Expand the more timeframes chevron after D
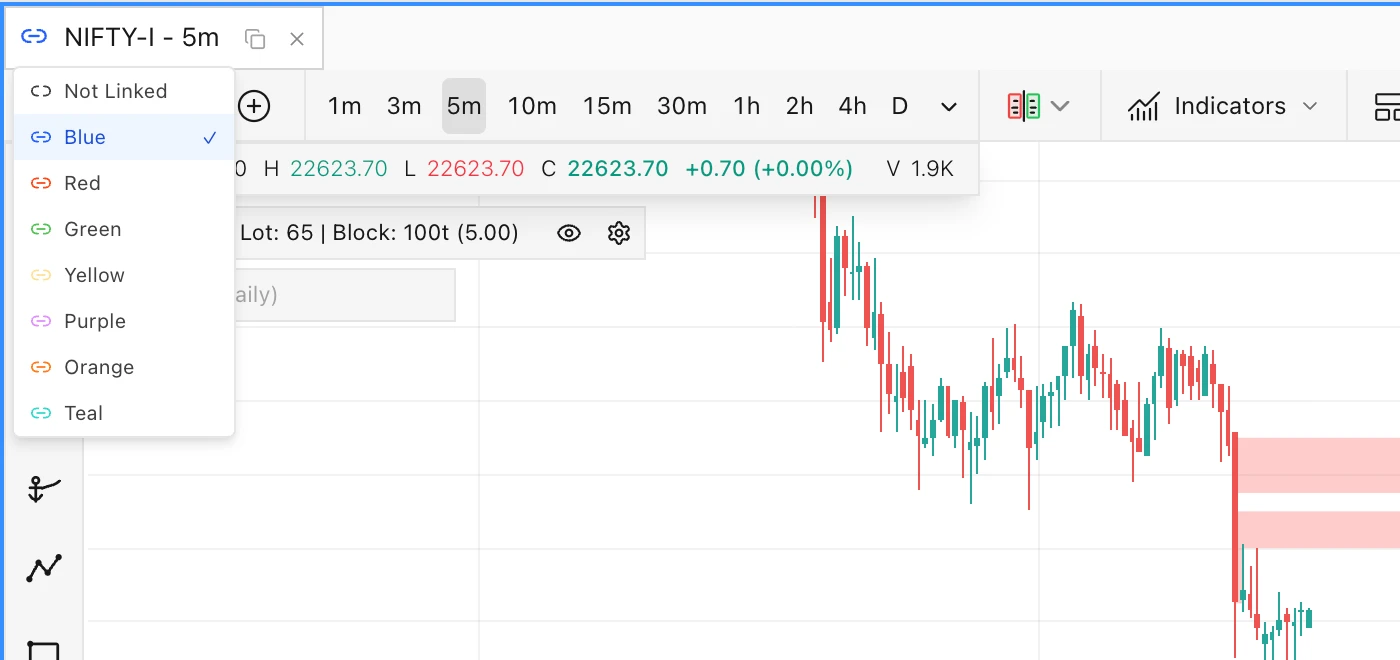Screen dimensions: 1400x660 949,106
